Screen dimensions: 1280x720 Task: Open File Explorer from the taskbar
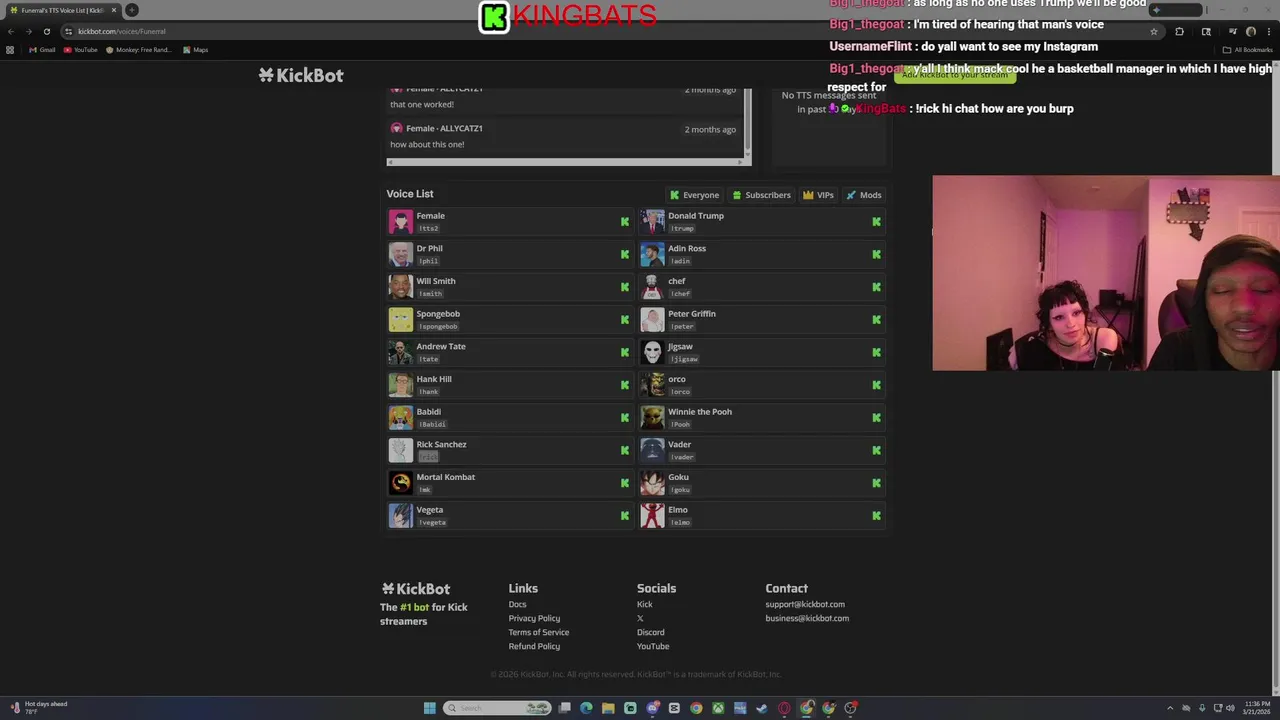point(608,708)
